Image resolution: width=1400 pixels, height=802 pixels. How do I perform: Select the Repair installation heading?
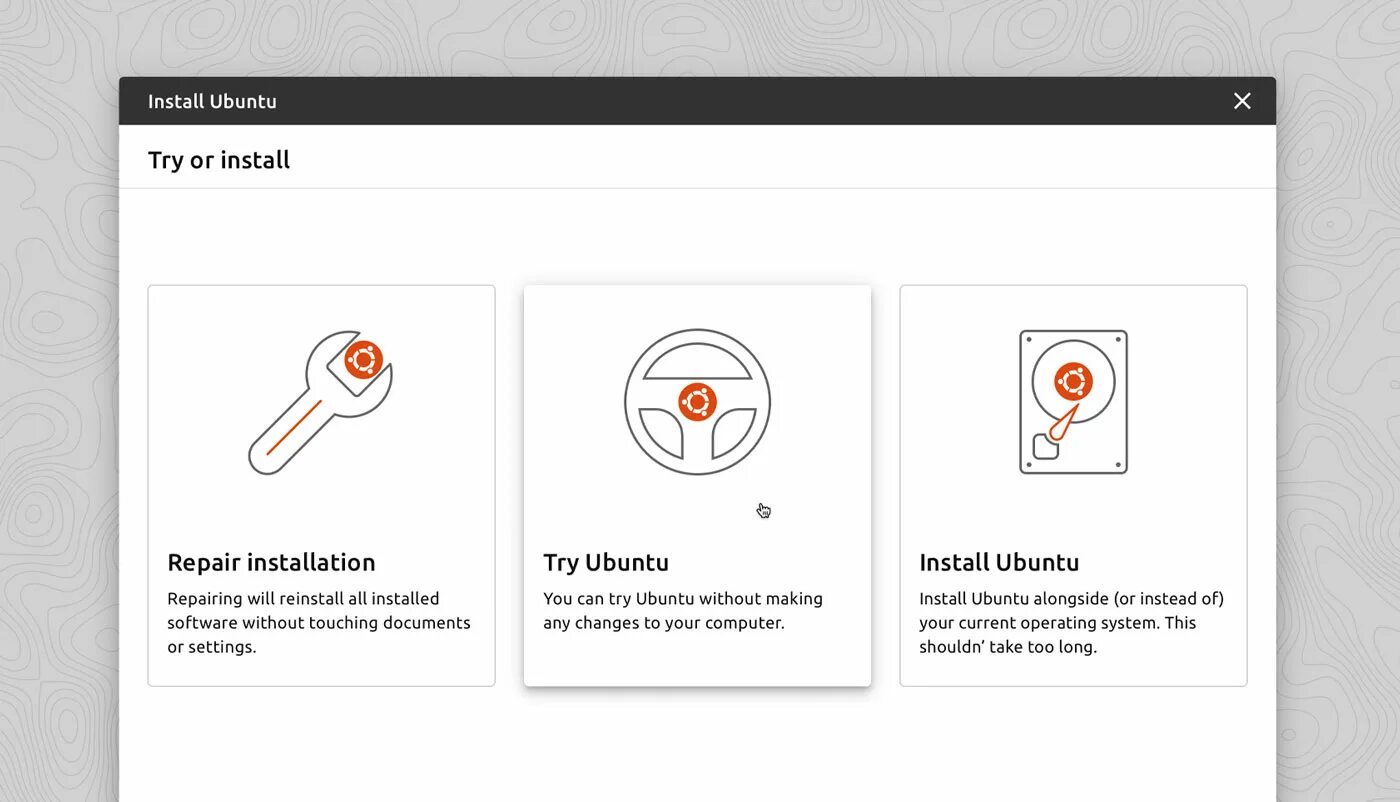271,562
